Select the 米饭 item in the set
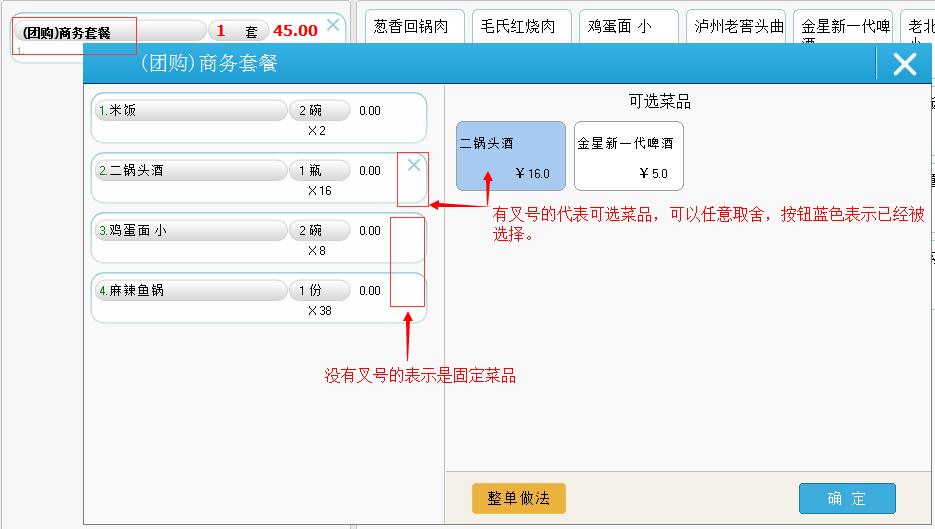Screen dimensions: 935x529 click(190, 111)
